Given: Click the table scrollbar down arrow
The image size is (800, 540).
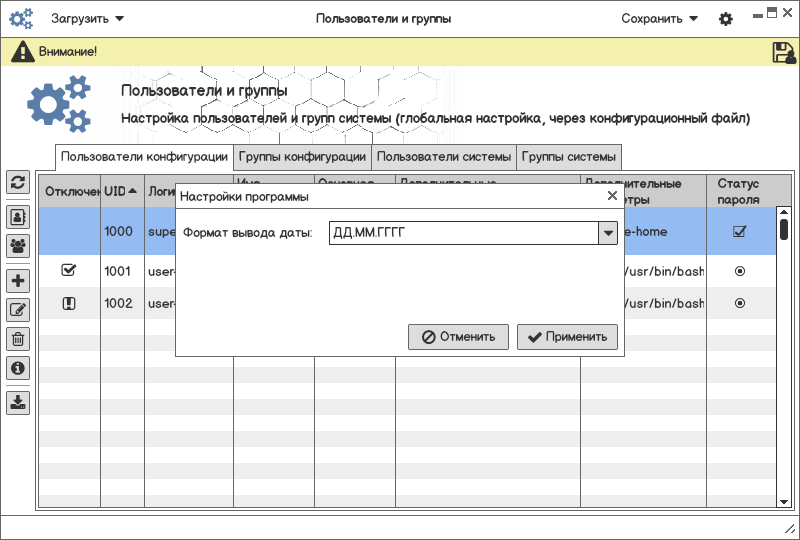Looking at the screenshot, I should click(x=784, y=502).
